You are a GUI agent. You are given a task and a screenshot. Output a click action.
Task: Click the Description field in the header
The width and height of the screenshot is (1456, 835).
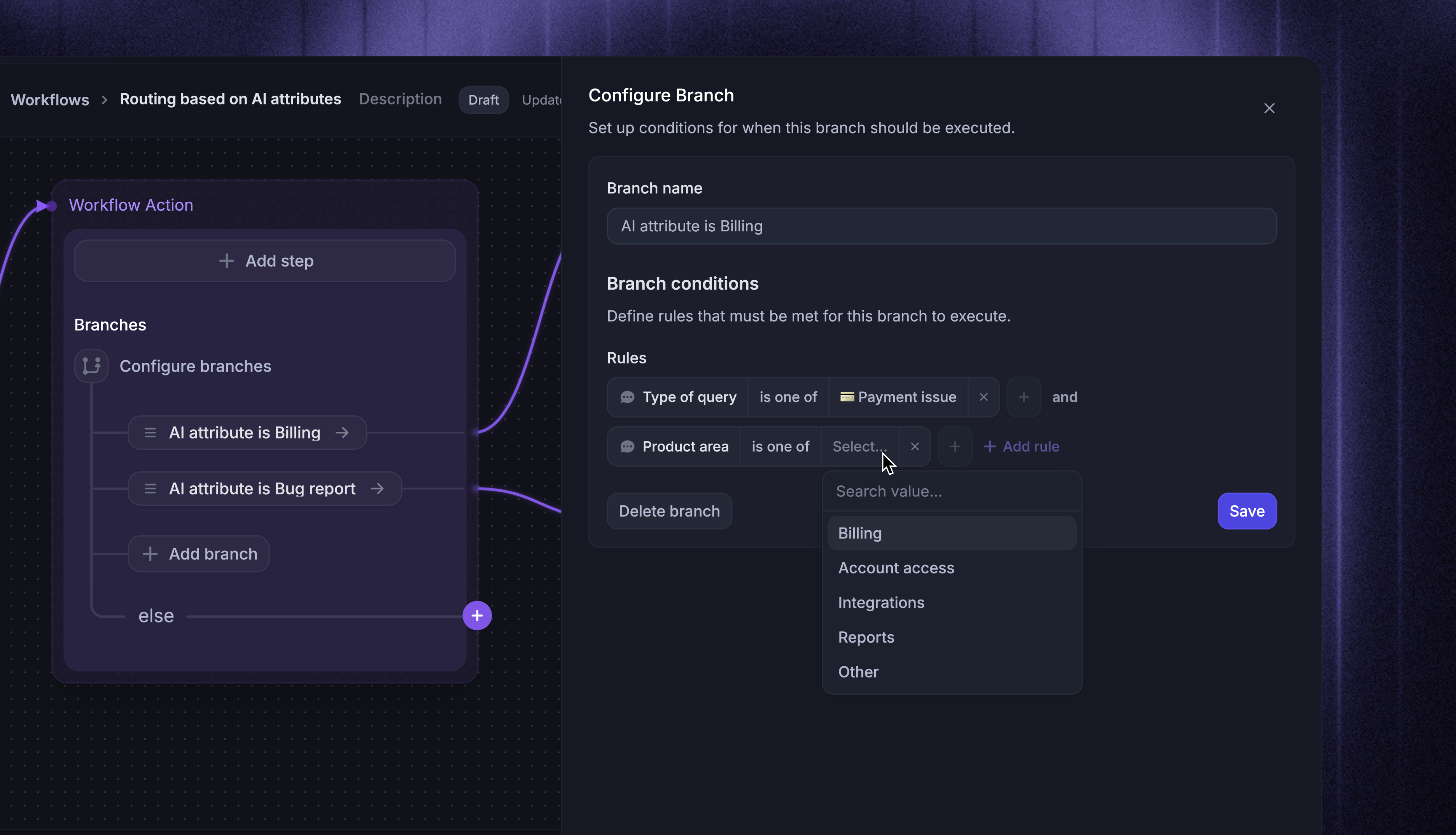[401, 99]
